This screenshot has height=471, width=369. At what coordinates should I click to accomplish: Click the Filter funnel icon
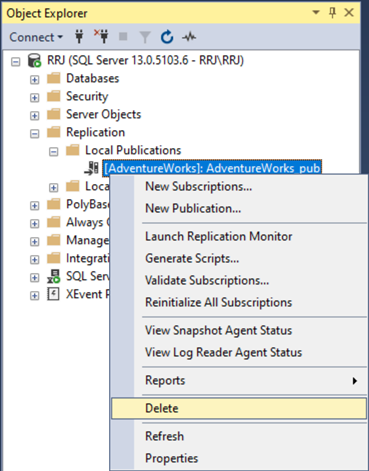tap(145, 37)
